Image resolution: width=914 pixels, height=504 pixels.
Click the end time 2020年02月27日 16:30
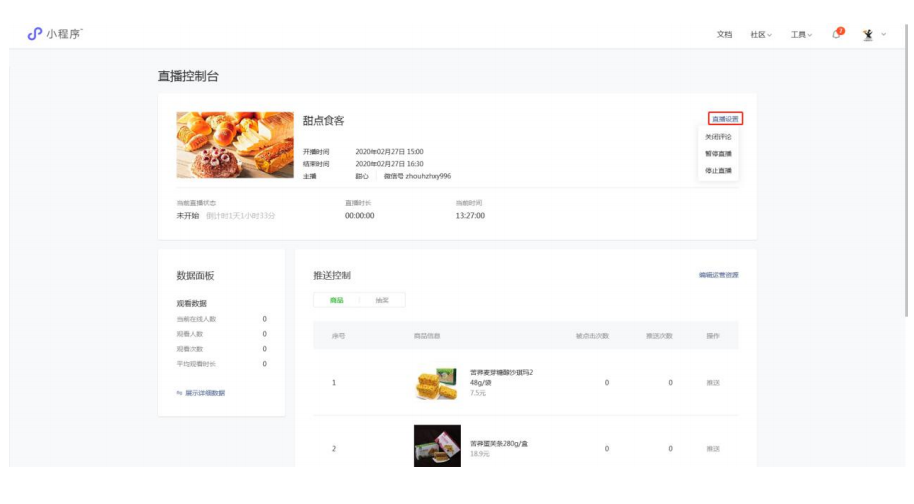coord(389,164)
